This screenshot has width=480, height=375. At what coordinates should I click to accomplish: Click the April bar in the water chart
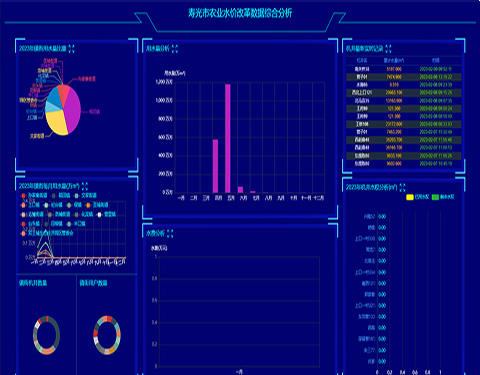(x=215, y=166)
